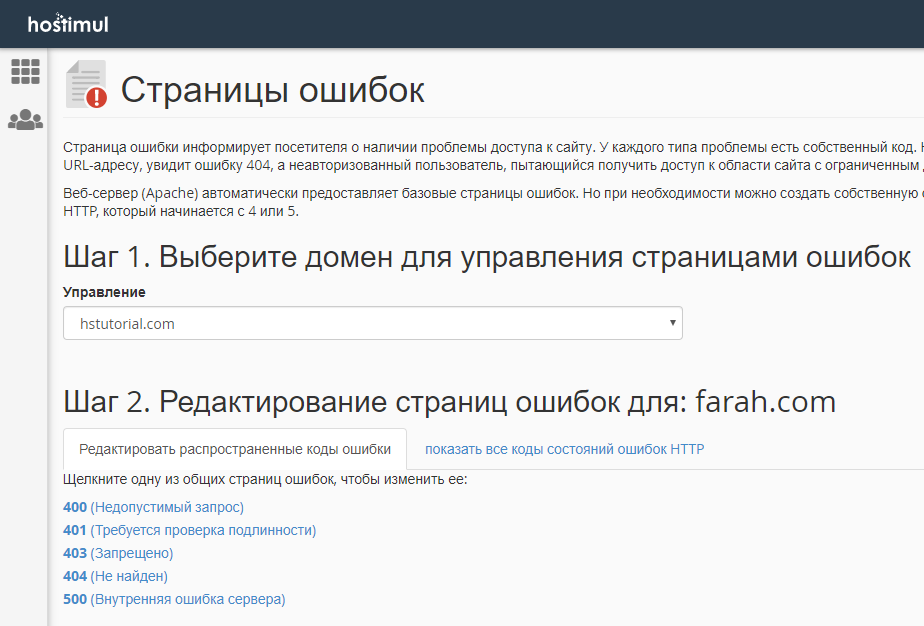Click the arrow on the domain selector

[x=672, y=323]
